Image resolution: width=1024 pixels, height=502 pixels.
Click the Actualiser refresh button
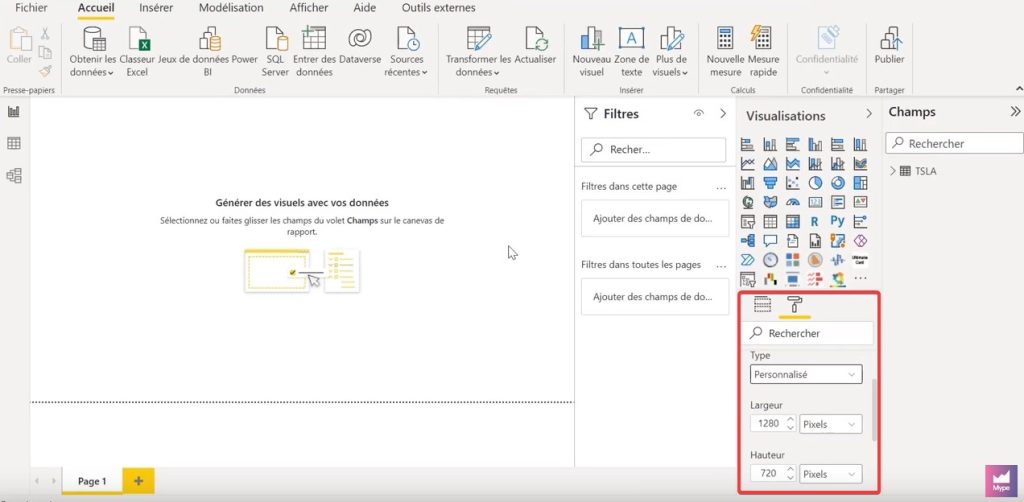click(x=536, y=46)
